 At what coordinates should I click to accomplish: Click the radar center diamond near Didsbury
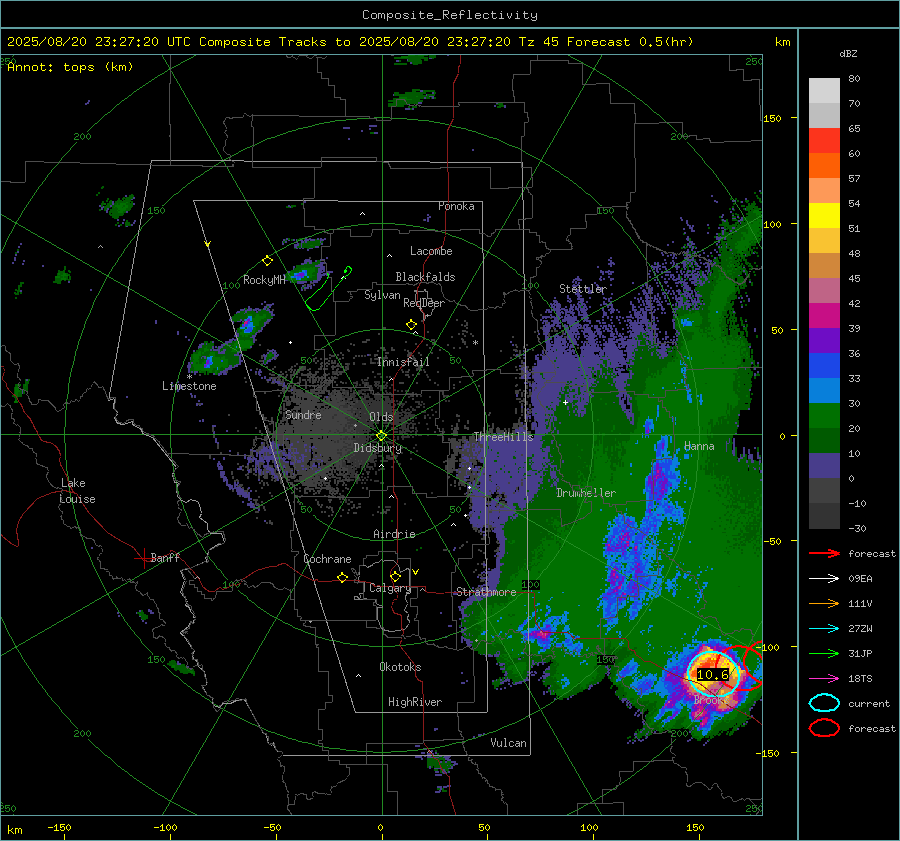[x=381, y=435]
